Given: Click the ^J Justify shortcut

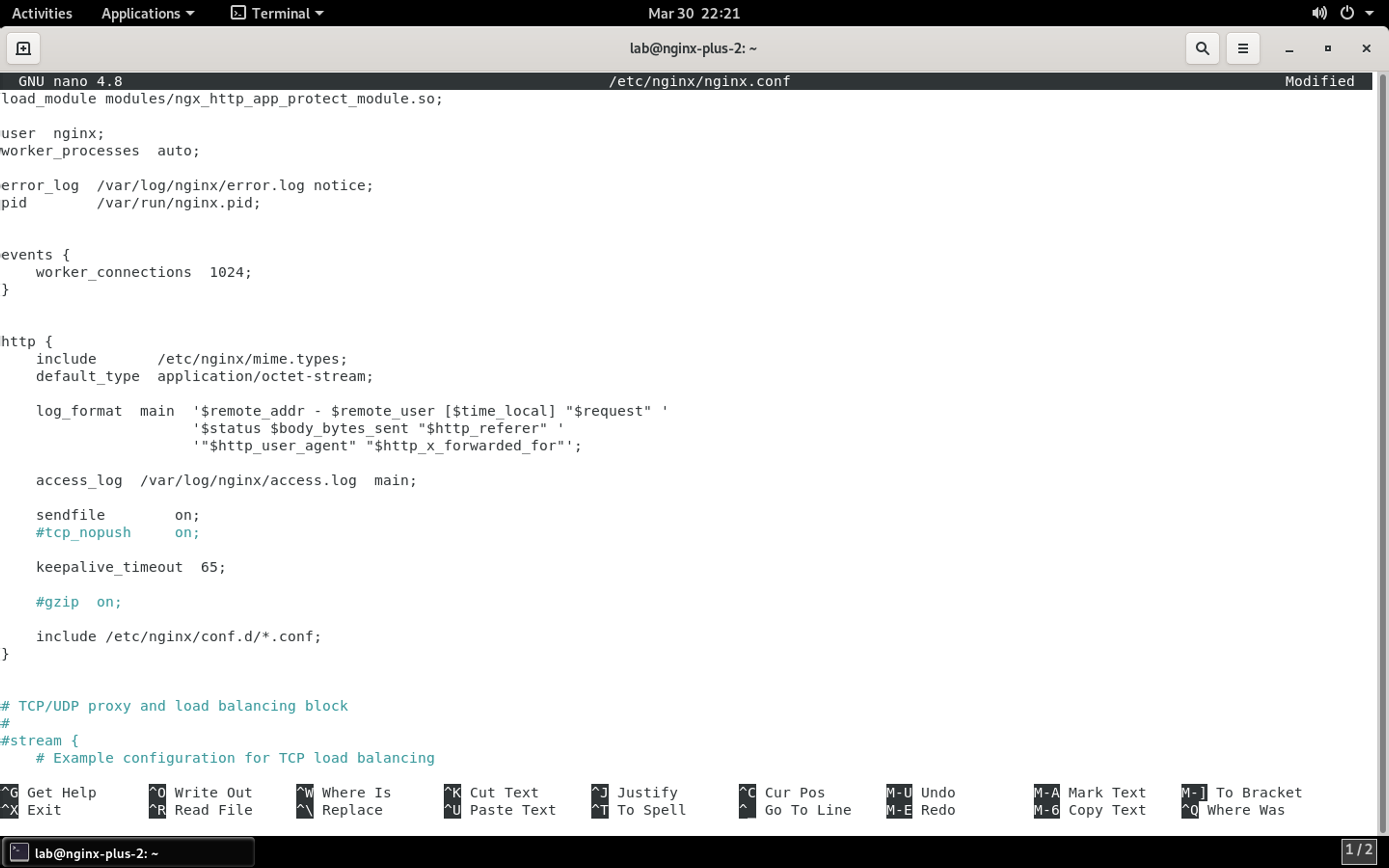Looking at the screenshot, I should pyautogui.click(x=635, y=792).
